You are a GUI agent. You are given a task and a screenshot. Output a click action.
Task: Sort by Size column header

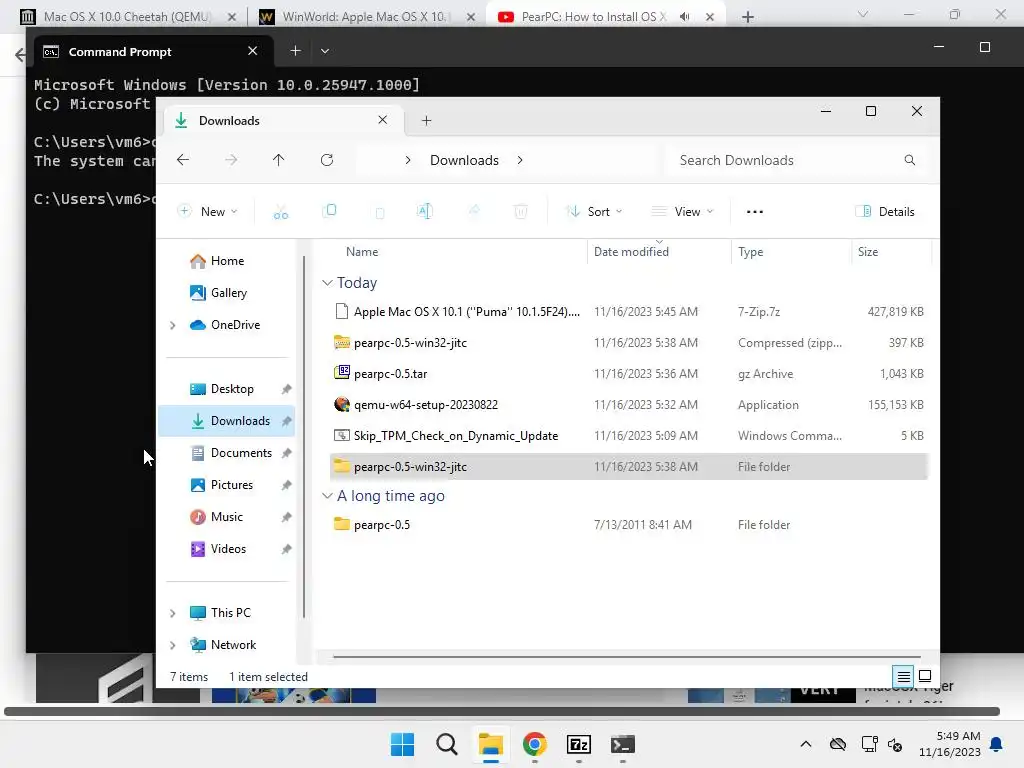[868, 252]
